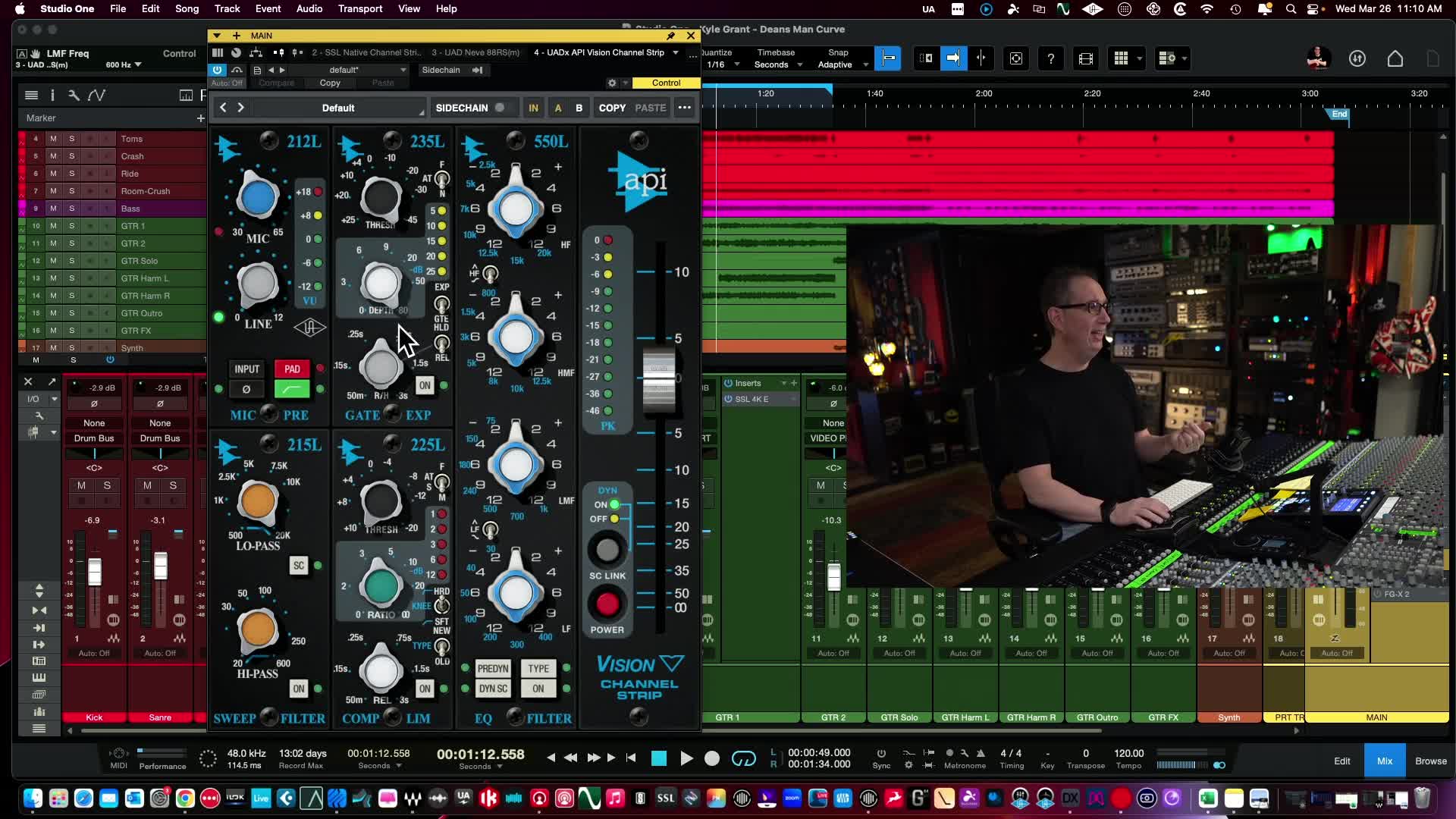Toggle the LO-PASS SC button
The height and width of the screenshot is (819, 1456).
(299, 566)
